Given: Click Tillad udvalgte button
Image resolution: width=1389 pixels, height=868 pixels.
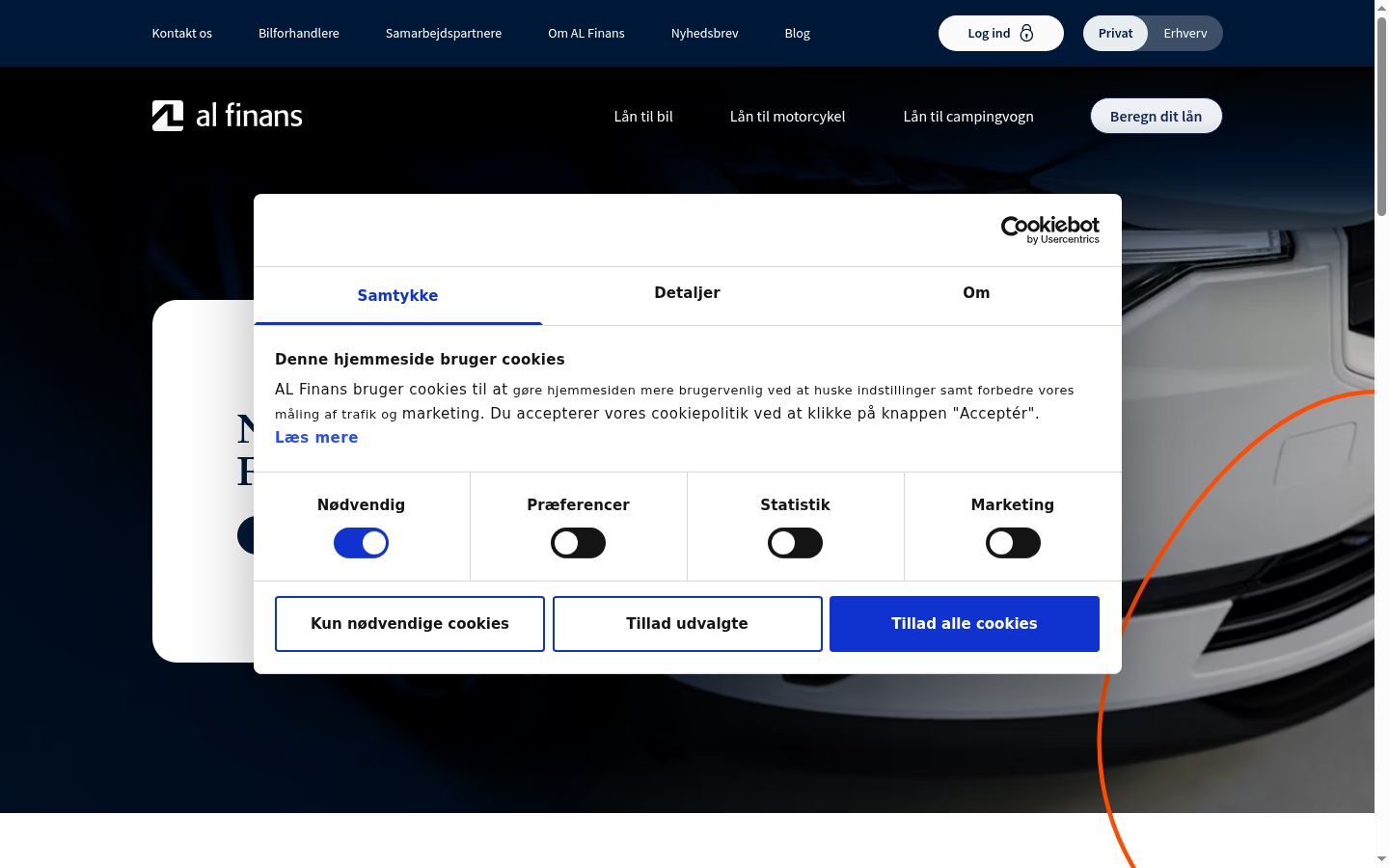Looking at the screenshot, I should coord(688,624).
